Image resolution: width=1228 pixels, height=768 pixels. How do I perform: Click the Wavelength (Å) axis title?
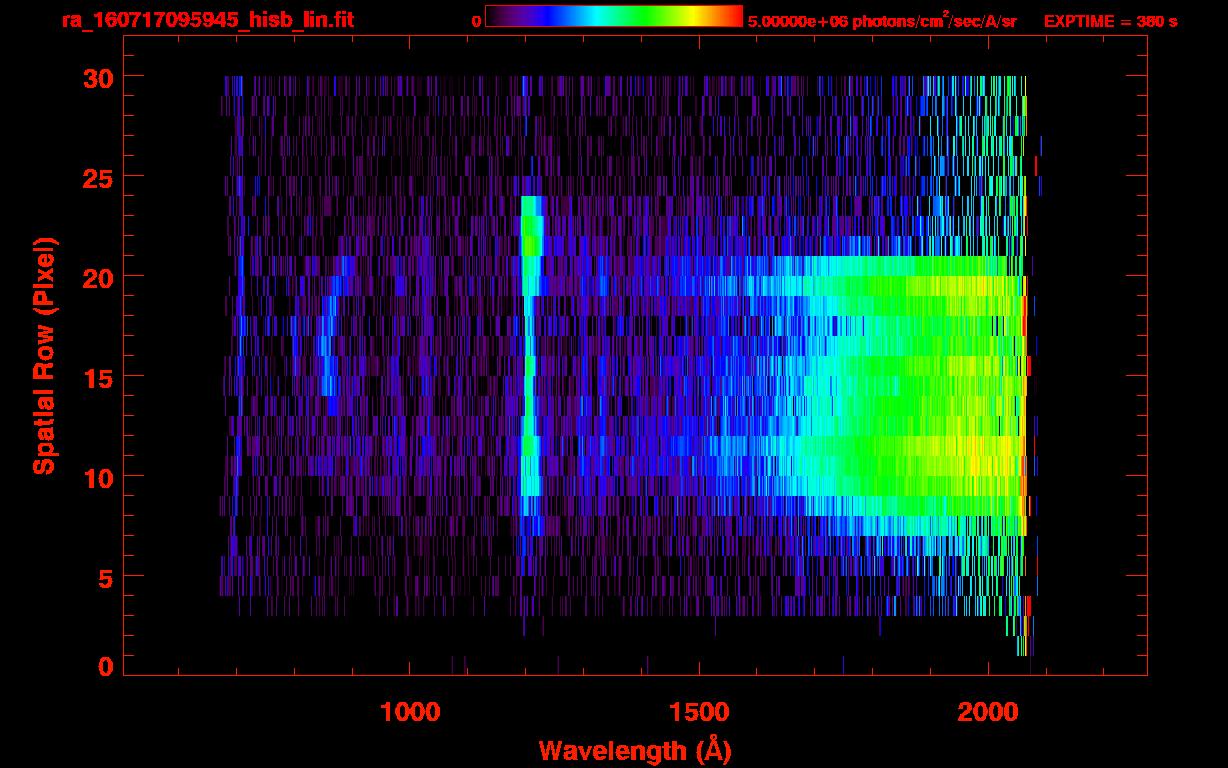(634, 750)
